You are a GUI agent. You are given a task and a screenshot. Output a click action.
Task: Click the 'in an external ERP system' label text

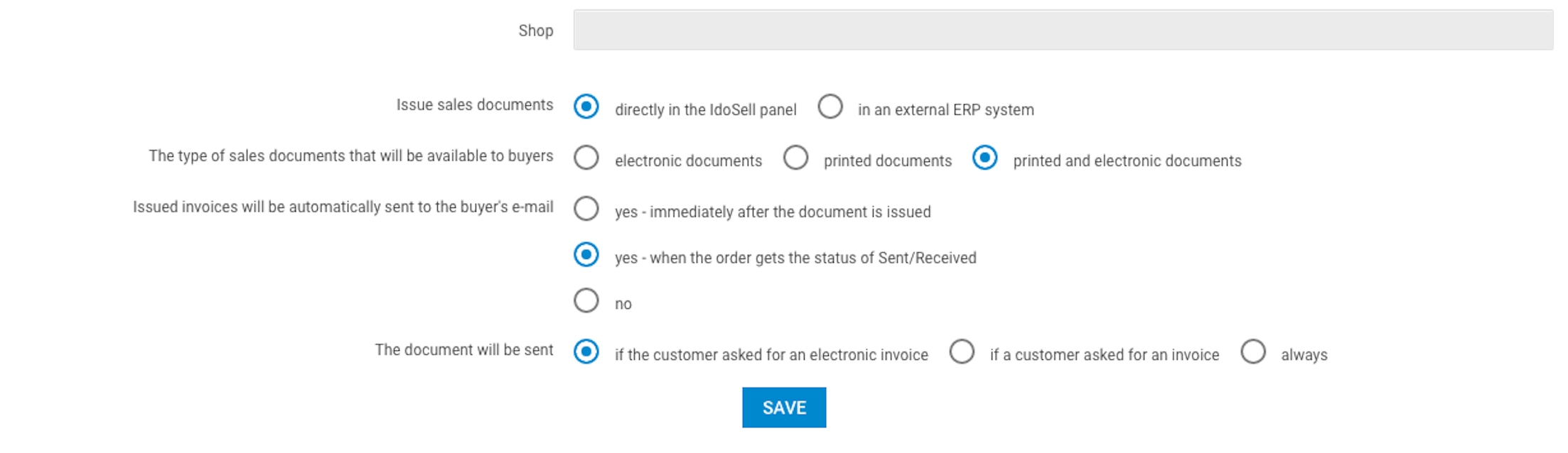945,110
